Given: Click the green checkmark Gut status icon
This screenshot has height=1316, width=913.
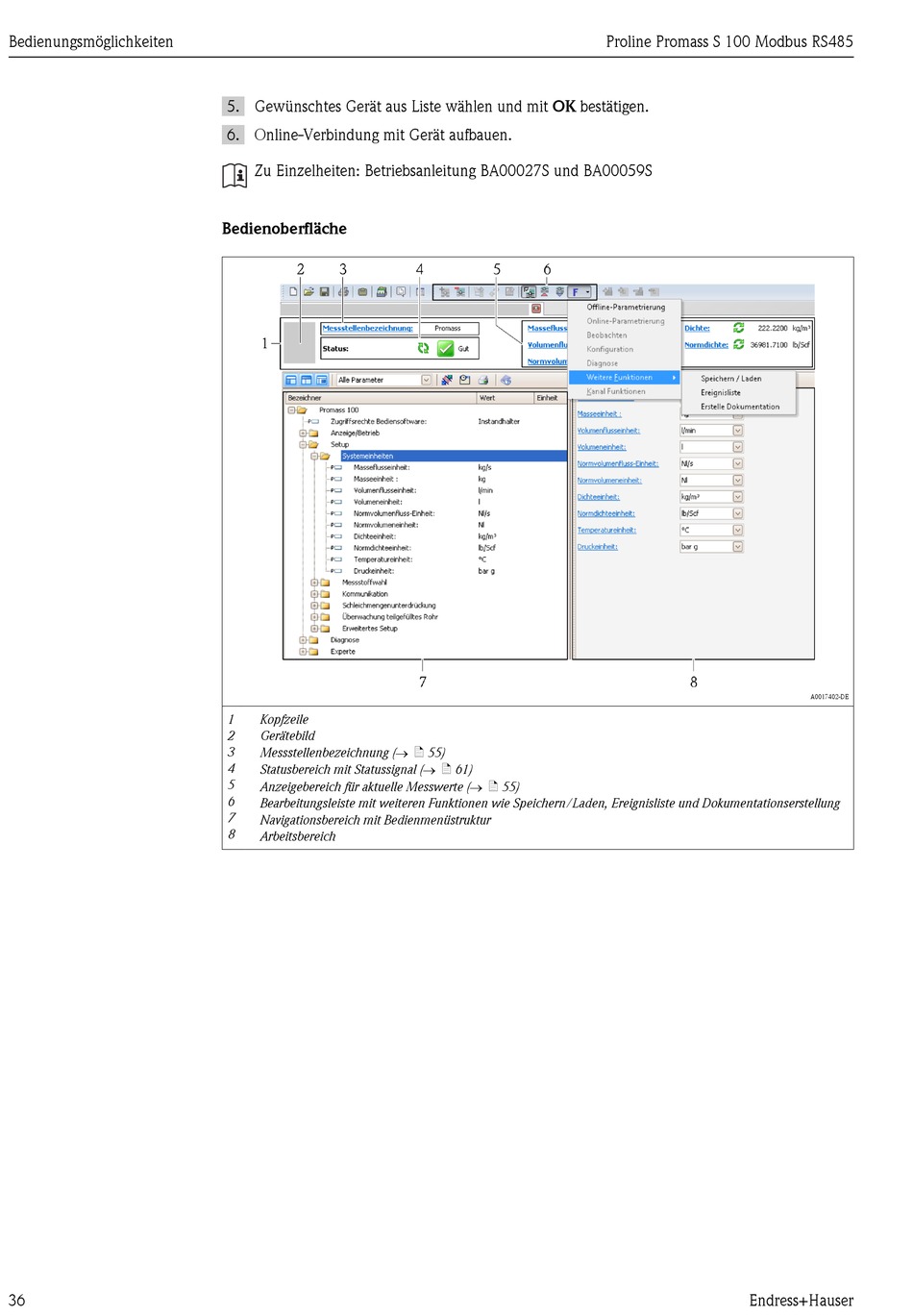Looking at the screenshot, I should pyautogui.click(x=446, y=349).
